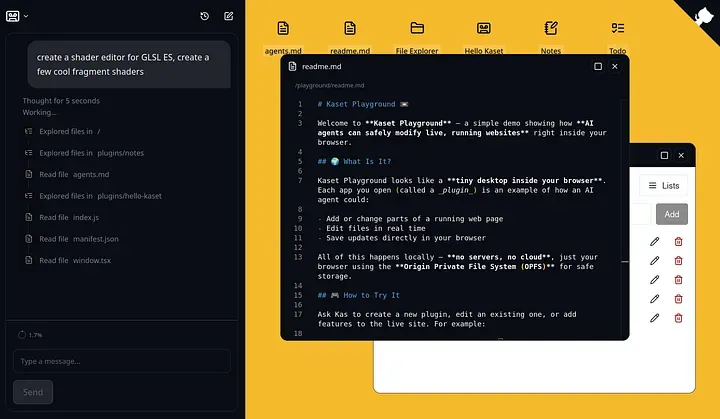Click the readme editor scrollbar marker

(x=625, y=262)
